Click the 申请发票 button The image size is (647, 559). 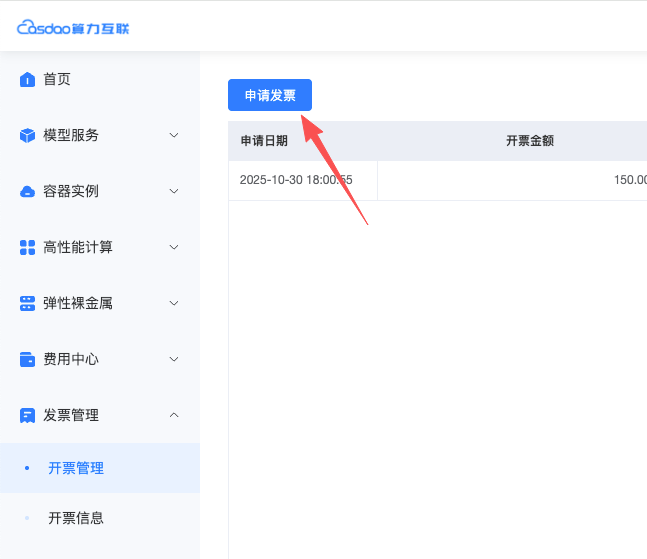tap(270, 95)
